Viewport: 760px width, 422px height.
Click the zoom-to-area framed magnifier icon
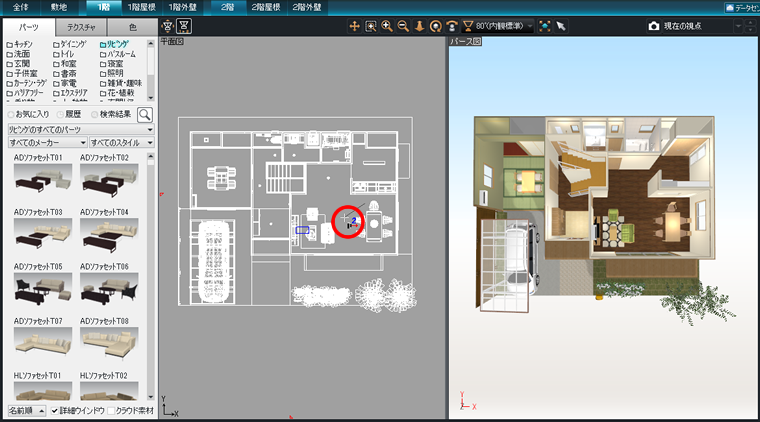(x=370, y=25)
